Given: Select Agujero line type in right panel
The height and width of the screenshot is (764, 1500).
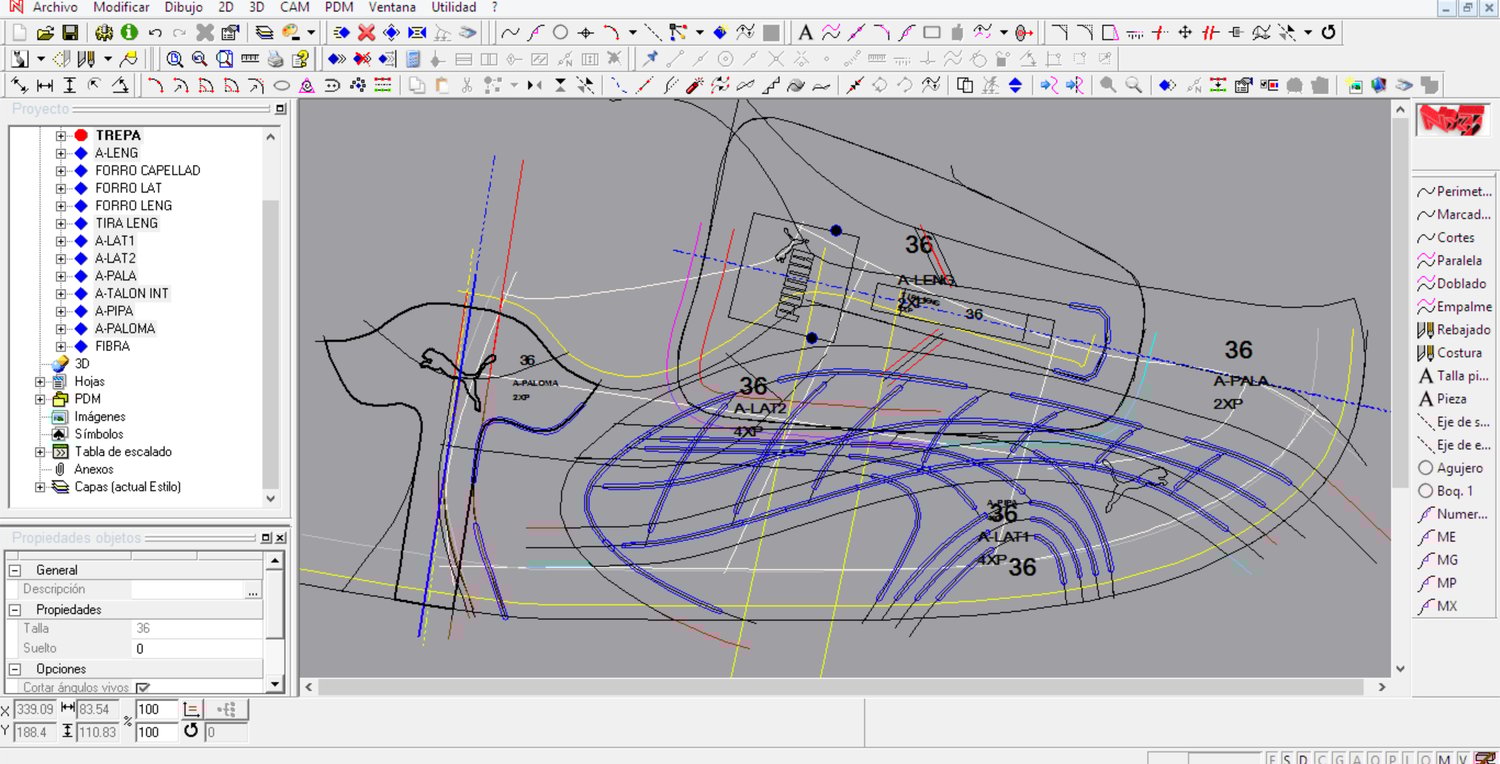Looking at the screenshot, I should click(1450, 468).
